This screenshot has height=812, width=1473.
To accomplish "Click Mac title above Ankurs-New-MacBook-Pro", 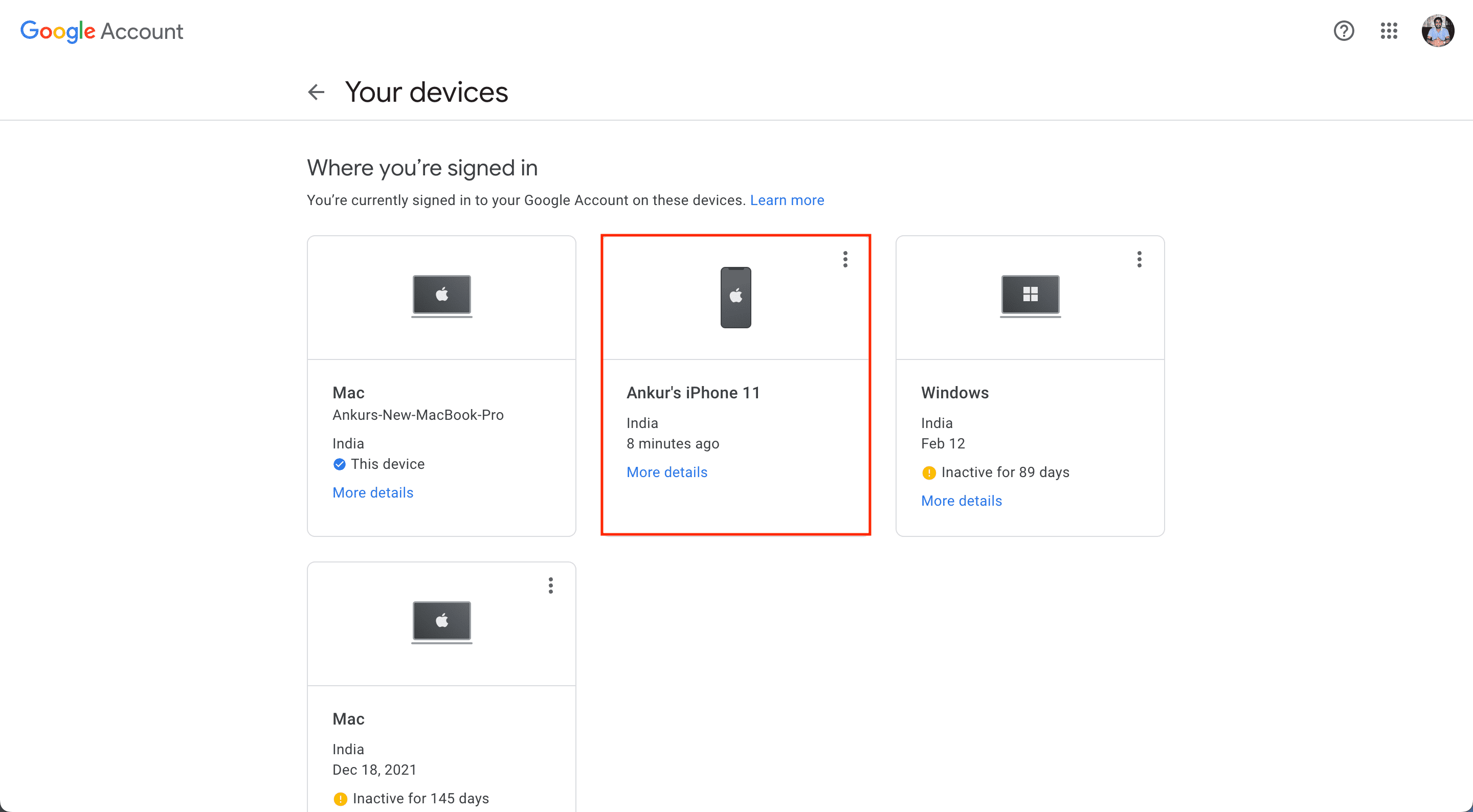I will pyautogui.click(x=349, y=392).
